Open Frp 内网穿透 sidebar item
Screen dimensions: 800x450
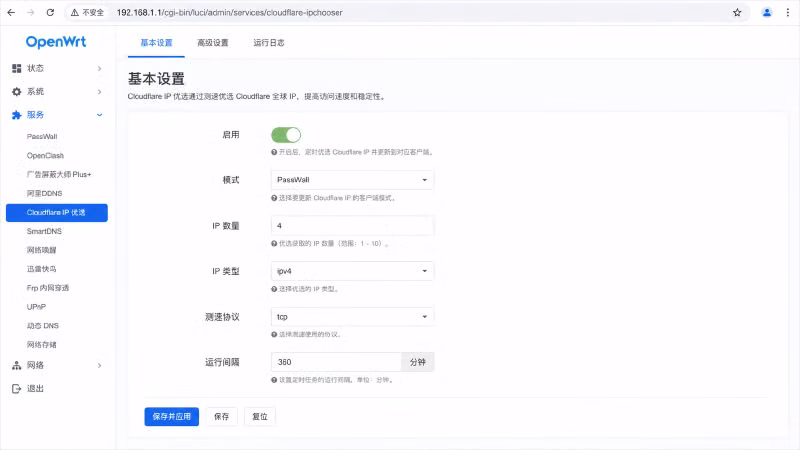click(x=48, y=288)
